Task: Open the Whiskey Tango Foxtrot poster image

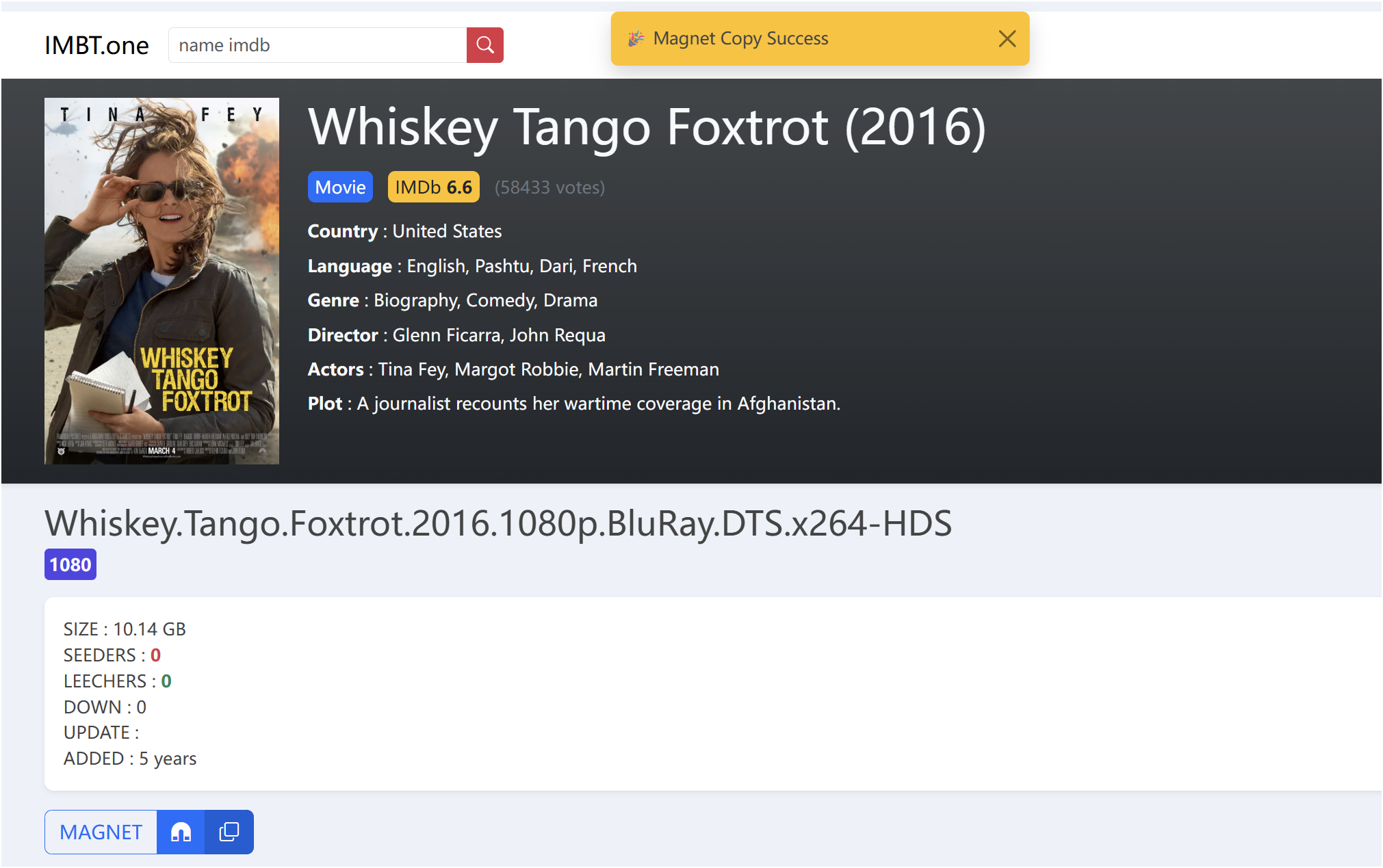Action: pyautogui.click(x=161, y=281)
